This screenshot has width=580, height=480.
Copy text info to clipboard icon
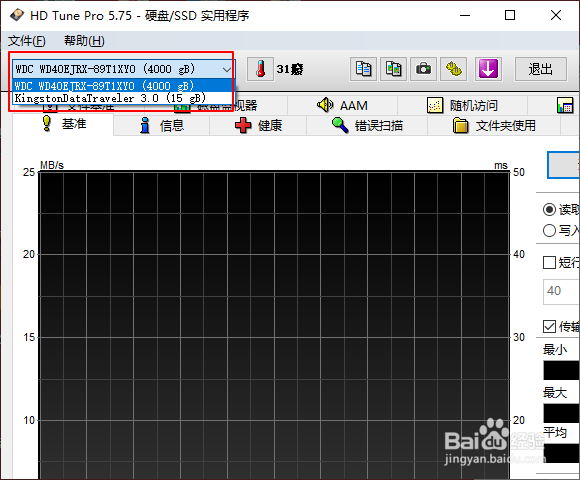pyautogui.click(x=363, y=69)
